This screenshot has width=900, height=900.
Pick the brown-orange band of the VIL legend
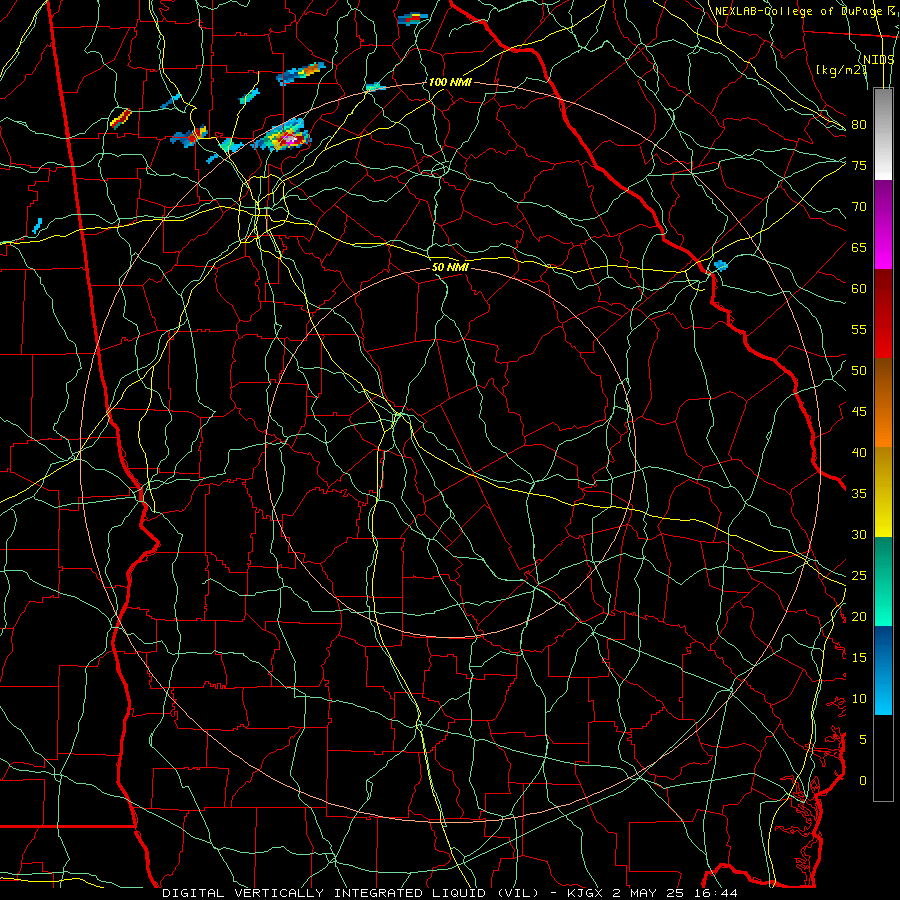pyautogui.click(x=883, y=403)
